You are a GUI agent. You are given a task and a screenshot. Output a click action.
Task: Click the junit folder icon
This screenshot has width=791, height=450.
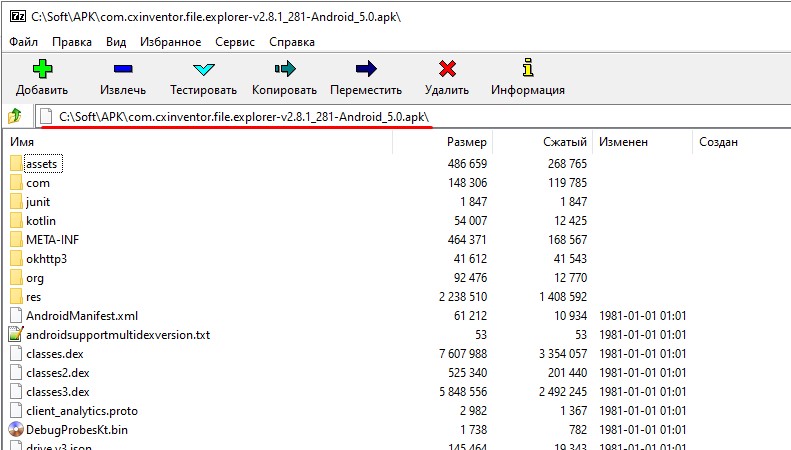(x=16, y=202)
